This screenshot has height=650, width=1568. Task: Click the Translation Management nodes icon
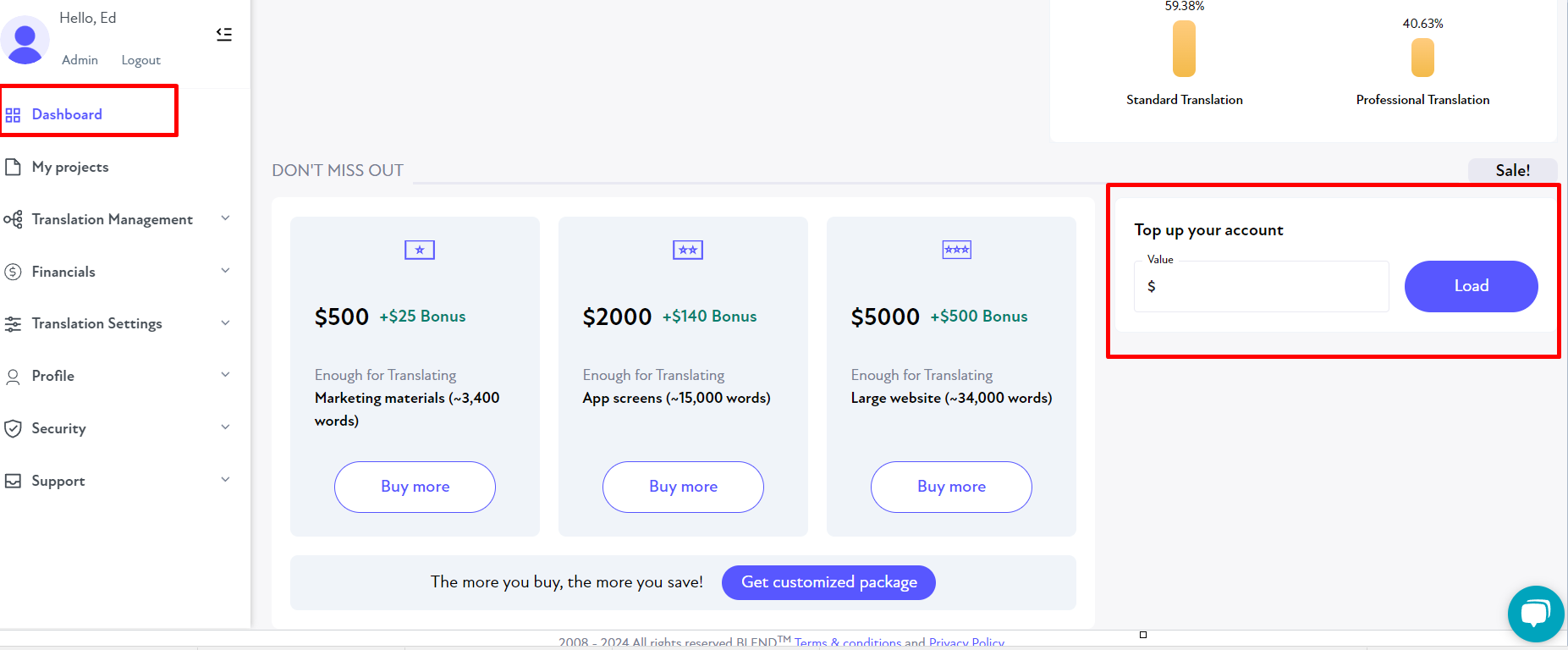13,219
